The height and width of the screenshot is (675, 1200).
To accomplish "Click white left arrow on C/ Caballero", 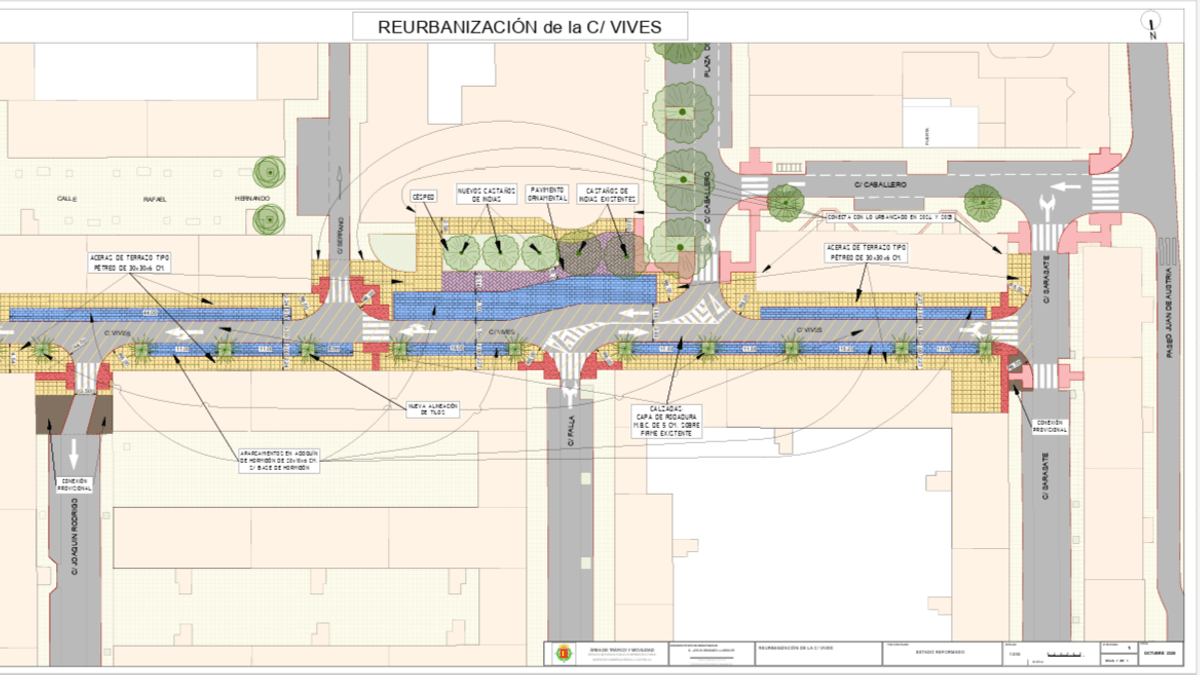I will (1066, 185).
